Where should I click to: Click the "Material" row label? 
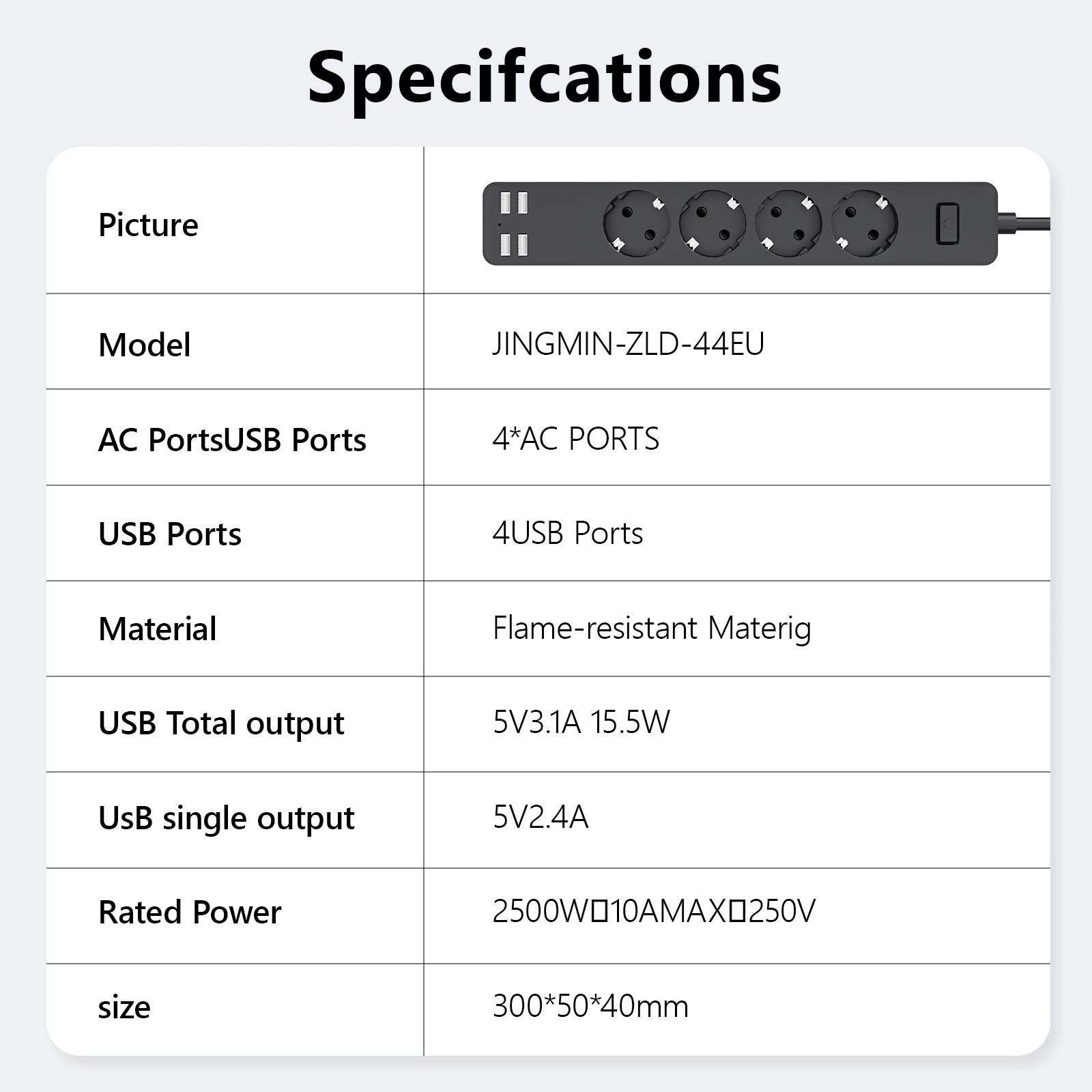click(158, 629)
